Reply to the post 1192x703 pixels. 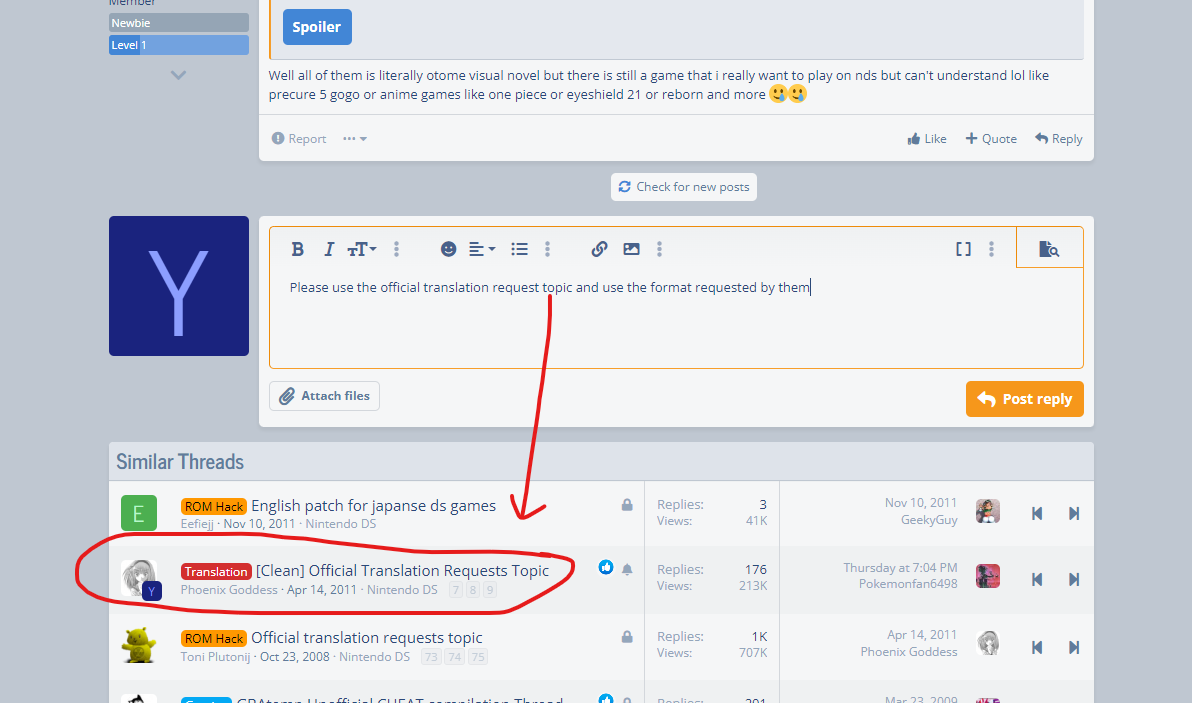pyautogui.click(x=1058, y=138)
